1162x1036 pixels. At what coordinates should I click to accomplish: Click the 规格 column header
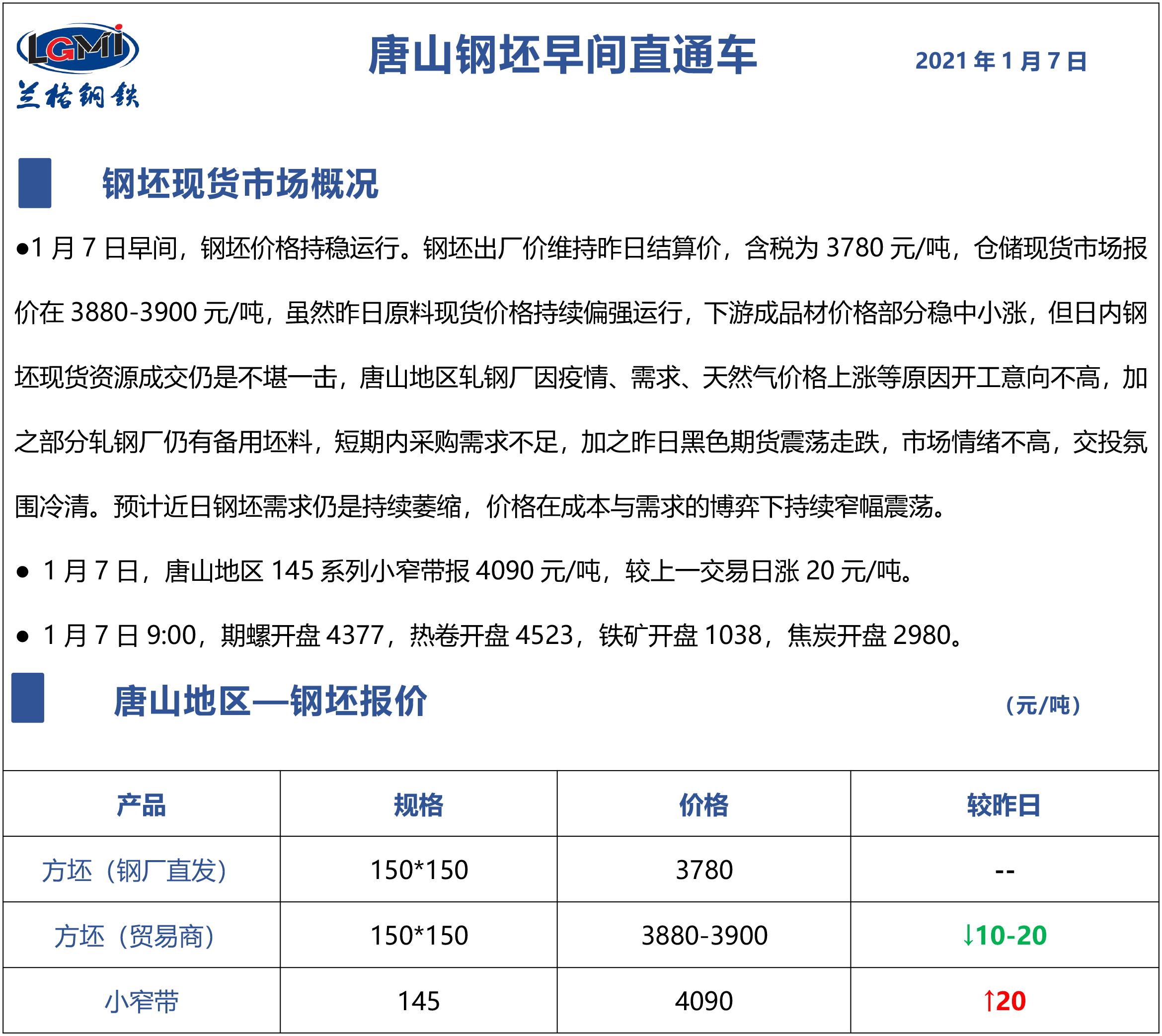(418, 805)
